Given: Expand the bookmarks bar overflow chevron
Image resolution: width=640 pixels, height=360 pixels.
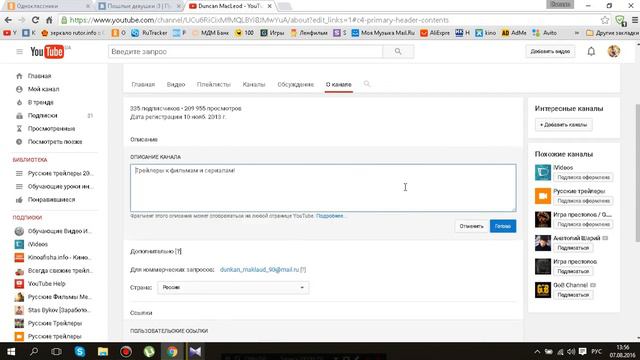Looking at the screenshot, I should 577,33.
